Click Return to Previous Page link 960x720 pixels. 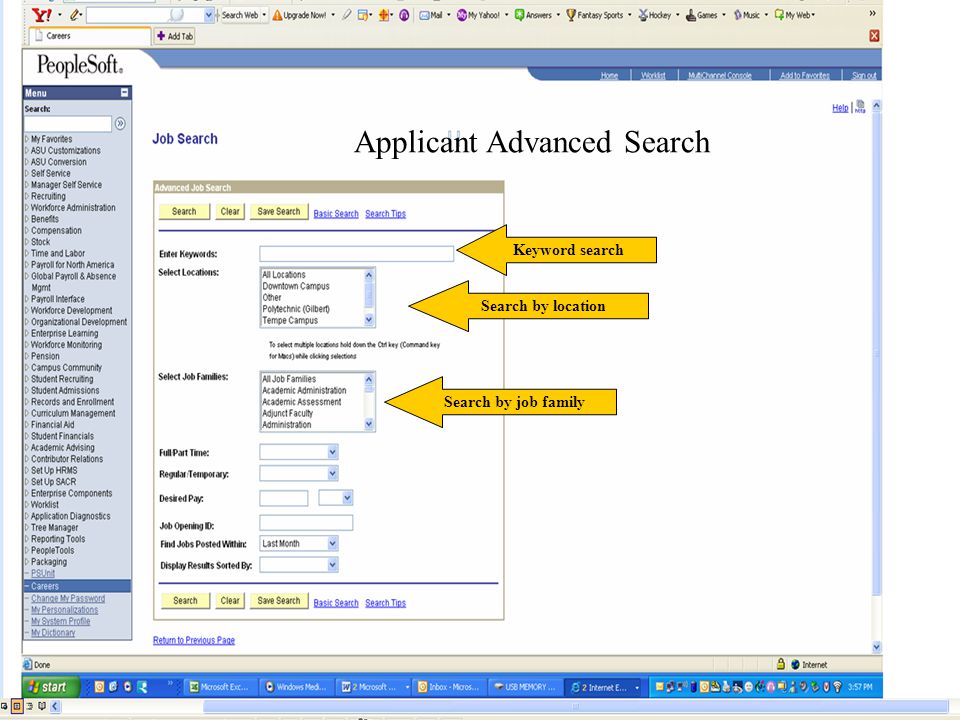tap(193, 640)
